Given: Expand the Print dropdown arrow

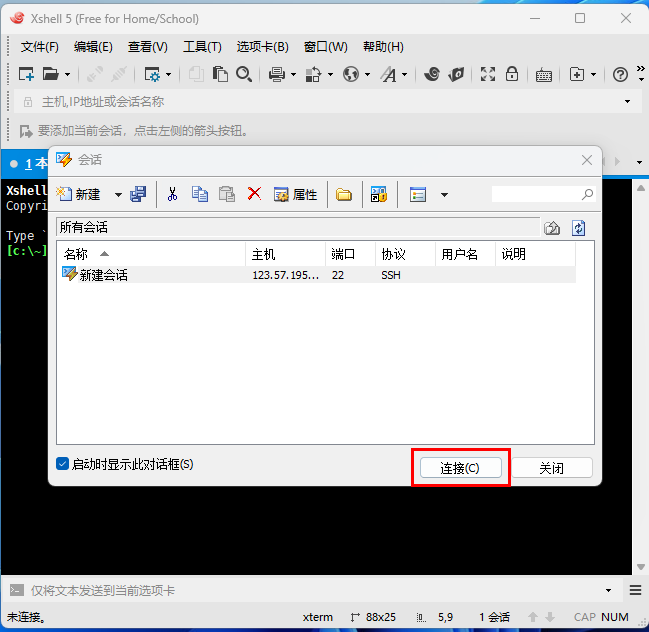Looking at the screenshot, I should [293, 75].
